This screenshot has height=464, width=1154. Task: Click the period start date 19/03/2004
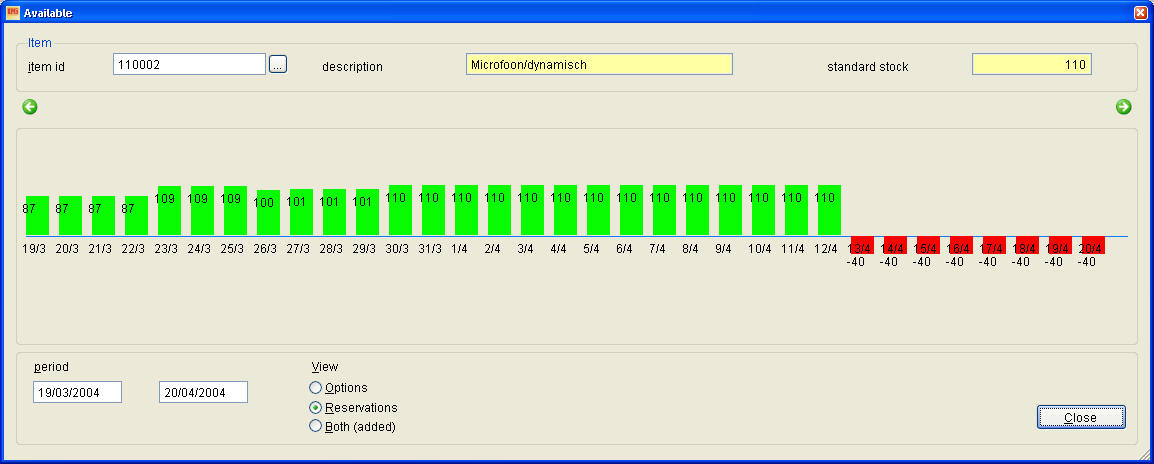(x=77, y=392)
